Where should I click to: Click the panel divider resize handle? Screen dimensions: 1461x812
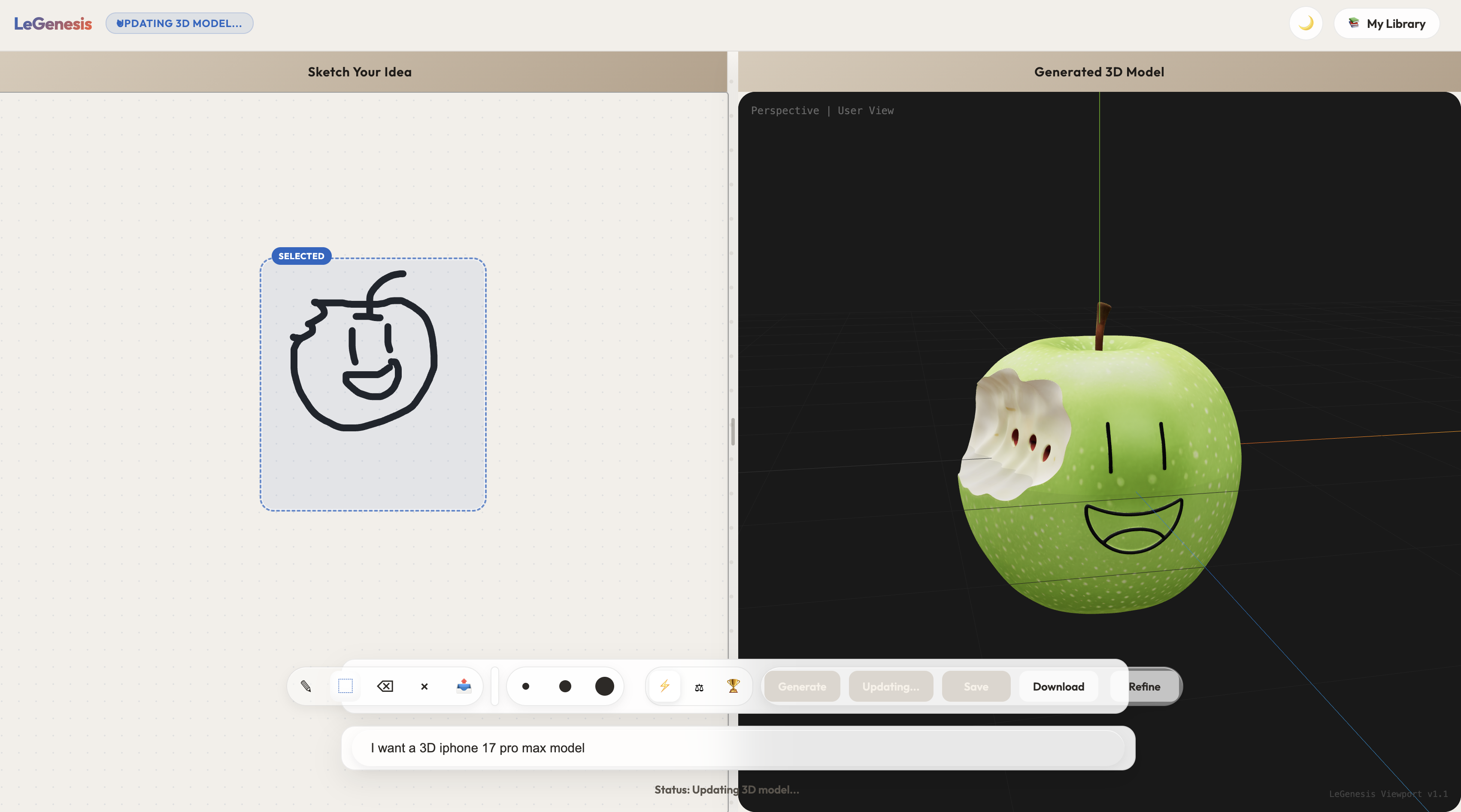click(x=733, y=431)
